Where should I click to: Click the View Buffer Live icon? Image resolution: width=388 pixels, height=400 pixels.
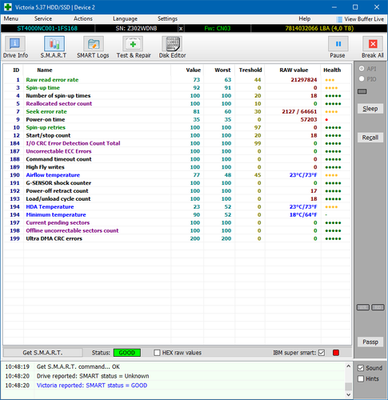click(339, 19)
